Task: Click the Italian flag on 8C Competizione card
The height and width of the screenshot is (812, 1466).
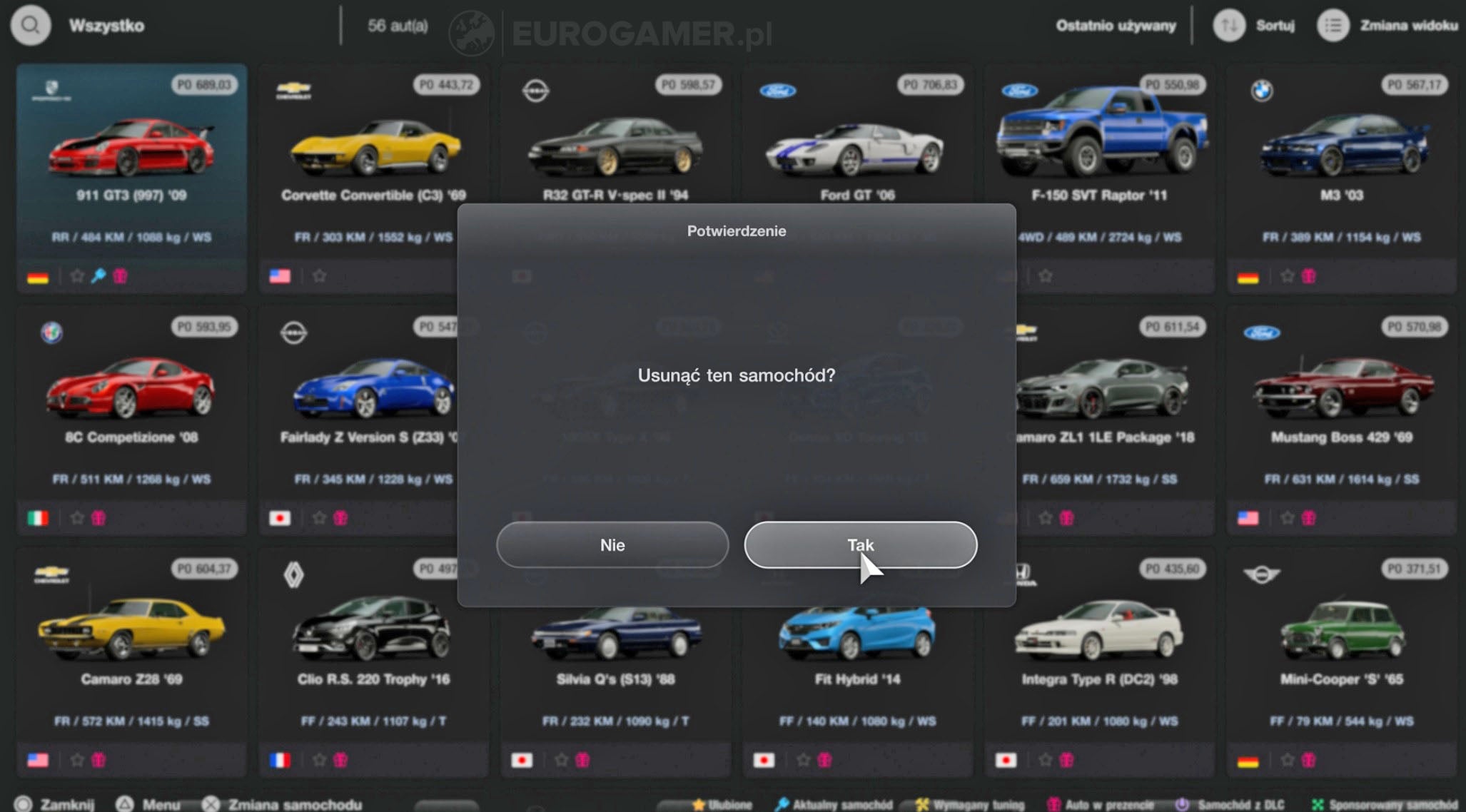Action: click(38, 519)
